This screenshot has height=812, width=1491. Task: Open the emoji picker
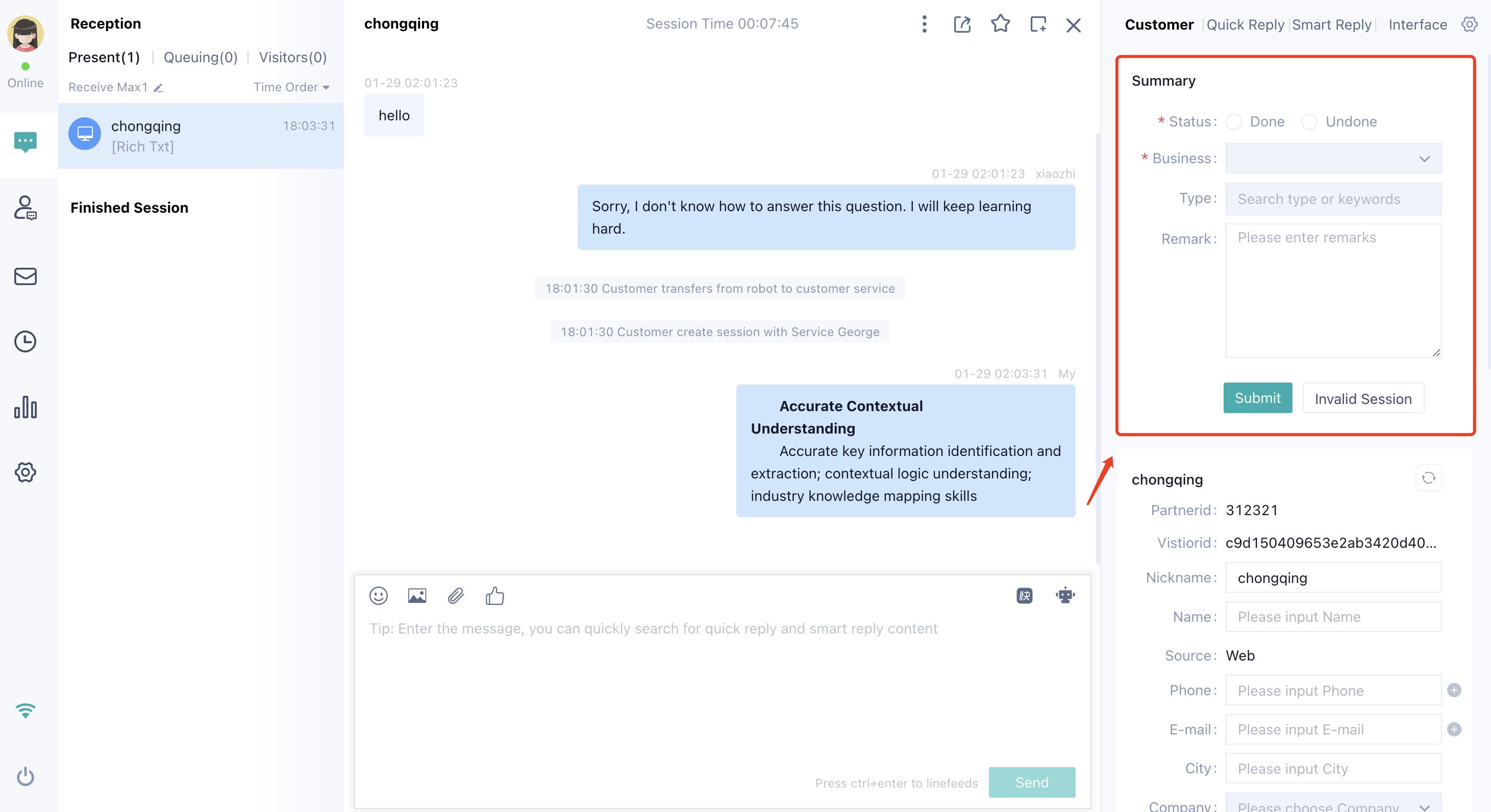[x=379, y=596]
